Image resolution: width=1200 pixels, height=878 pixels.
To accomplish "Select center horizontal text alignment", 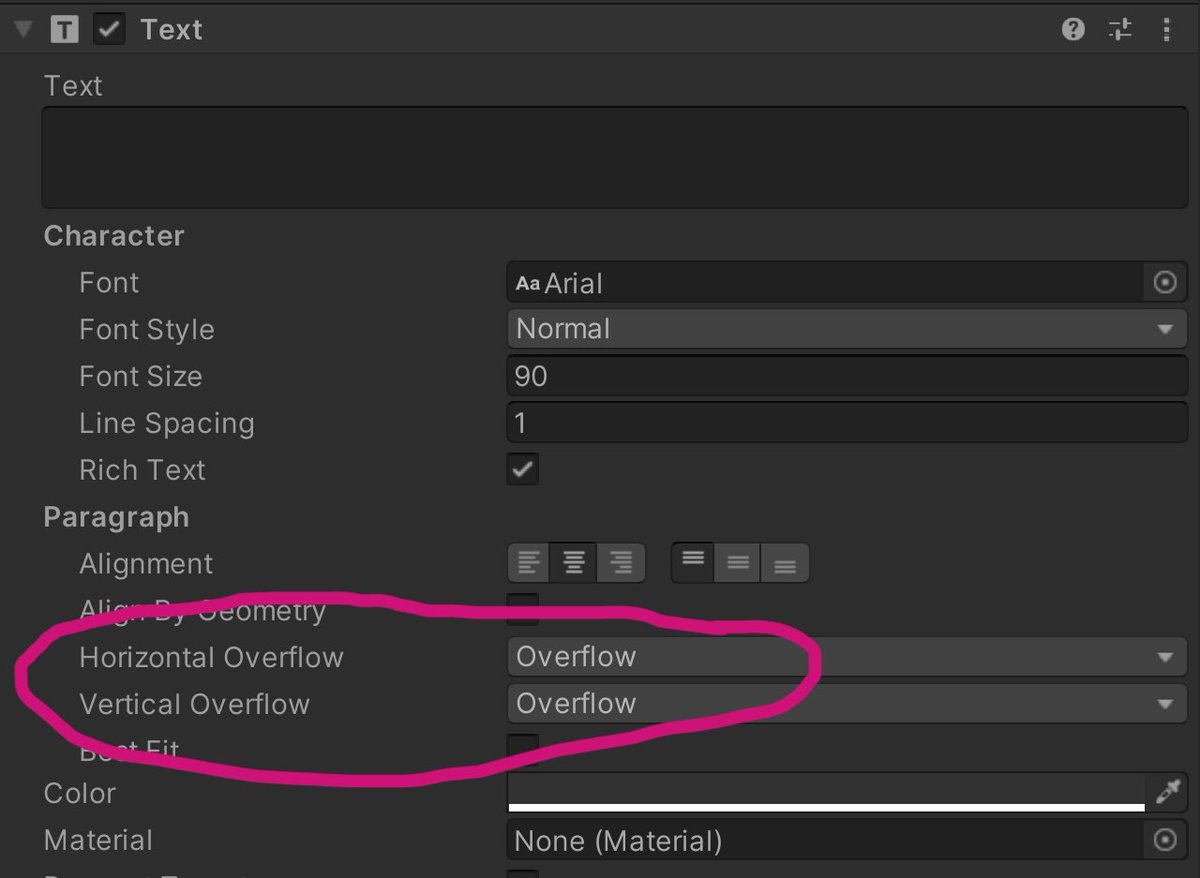I will coord(574,562).
